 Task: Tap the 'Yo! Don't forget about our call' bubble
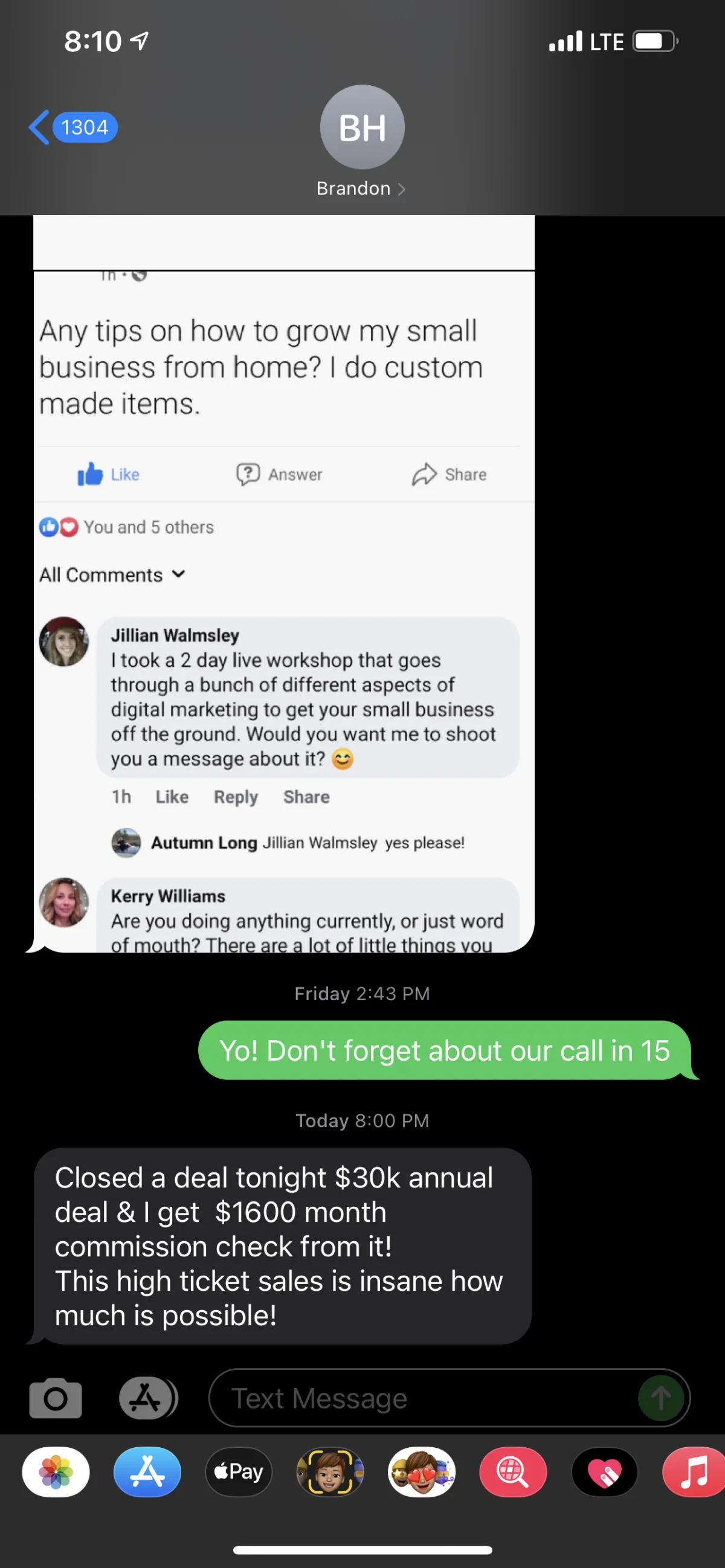[x=445, y=1050]
